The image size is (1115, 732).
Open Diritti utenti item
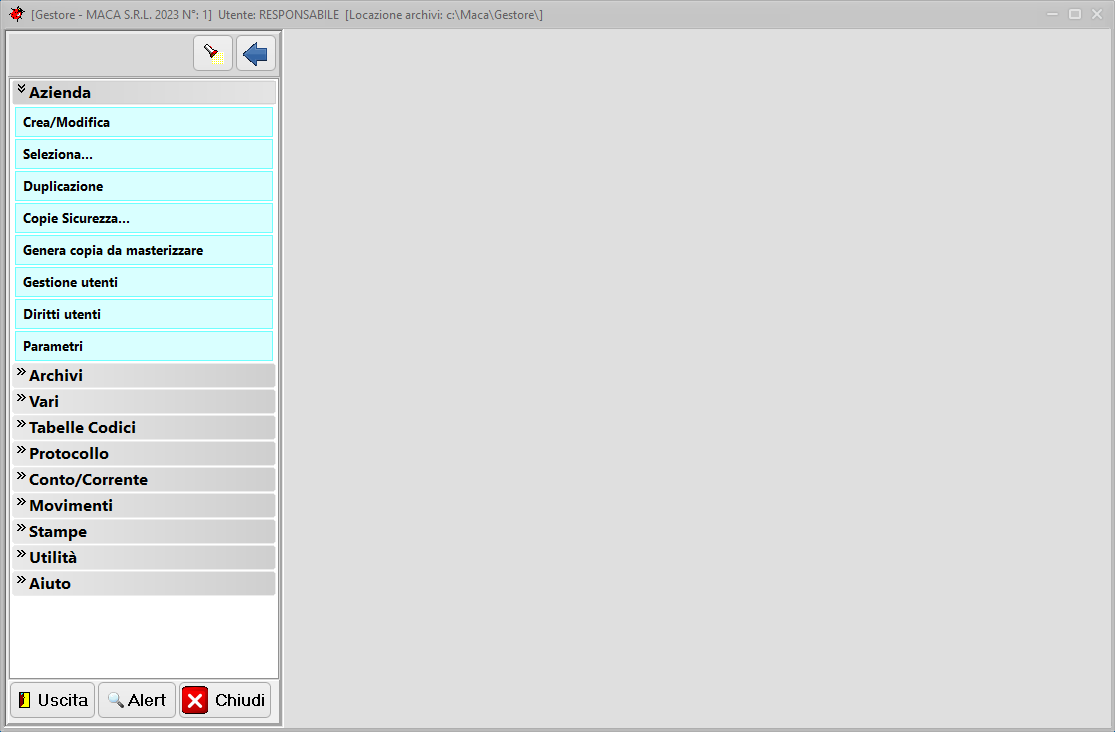[x=144, y=314]
